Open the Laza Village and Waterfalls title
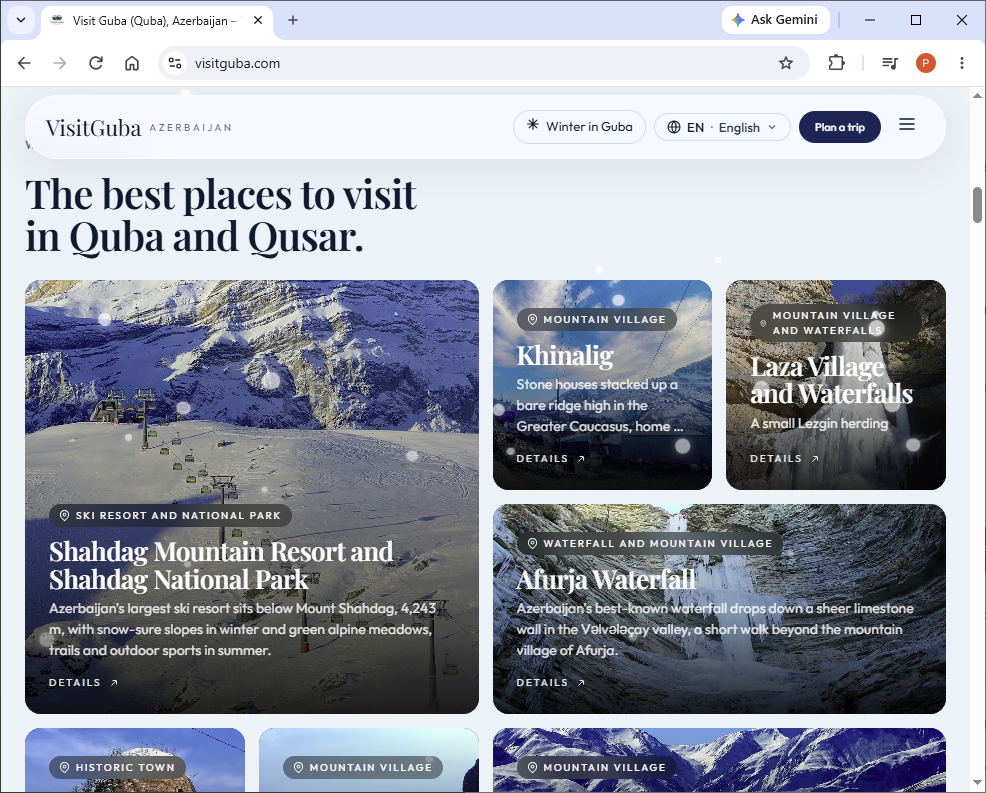 [x=831, y=380]
